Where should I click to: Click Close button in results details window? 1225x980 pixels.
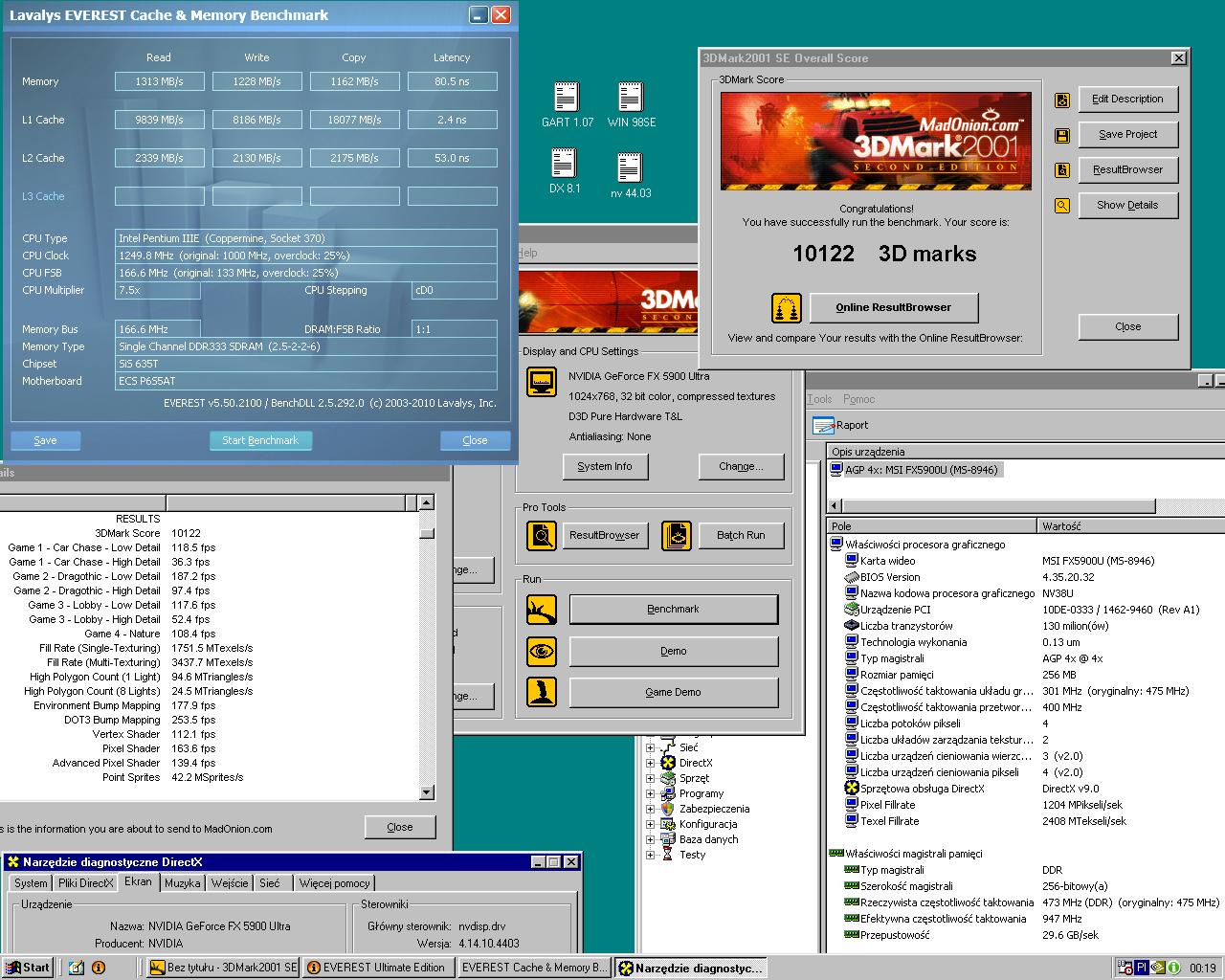point(400,827)
